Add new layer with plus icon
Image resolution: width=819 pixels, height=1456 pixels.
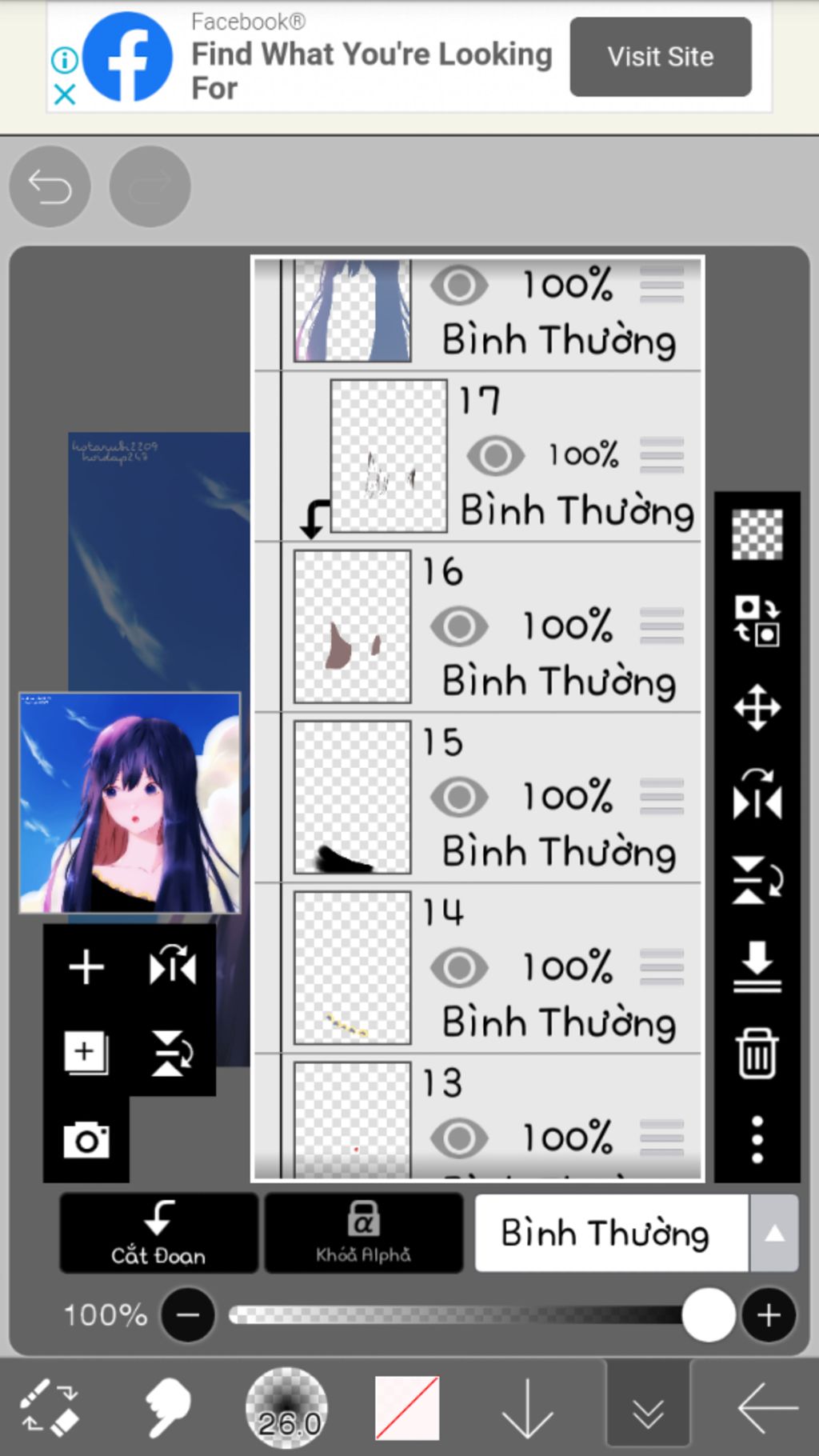tap(86, 966)
